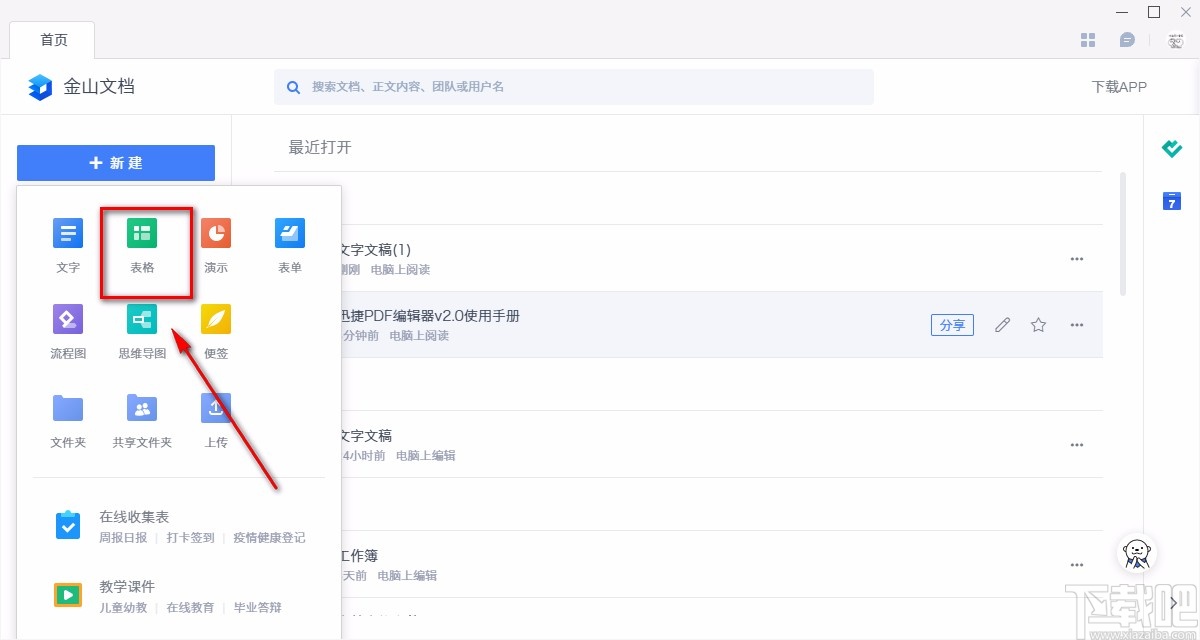Screen dimensions: 1200x640
Task: Create a new 表单 form
Action: tap(289, 245)
